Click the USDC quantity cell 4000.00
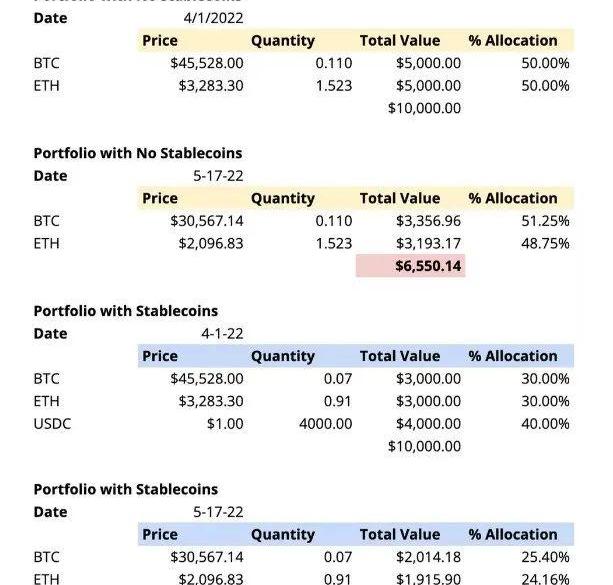 point(326,423)
